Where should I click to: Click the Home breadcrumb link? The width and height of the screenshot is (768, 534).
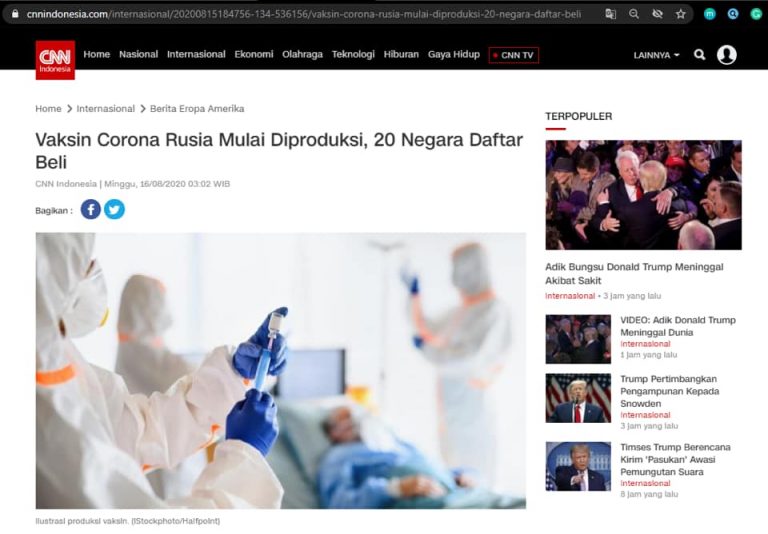pos(48,109)
